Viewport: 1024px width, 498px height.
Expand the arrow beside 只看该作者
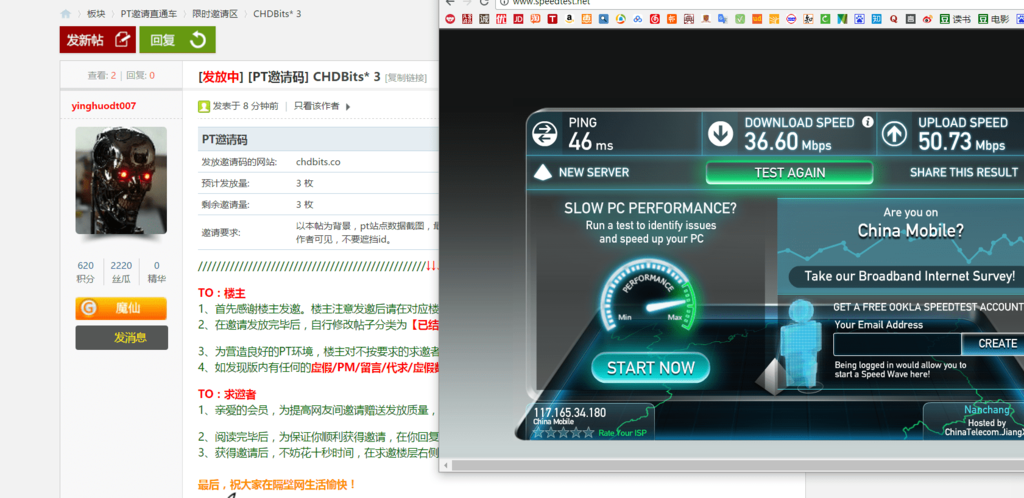click(347, 106)
